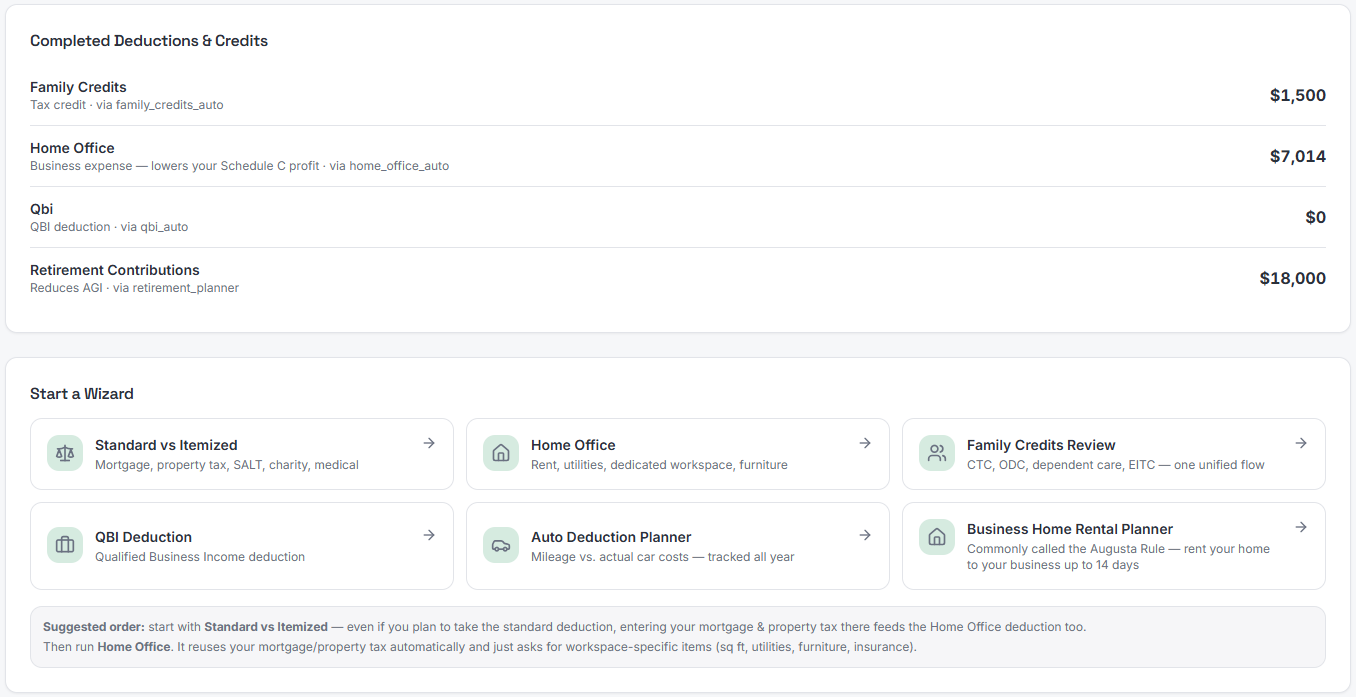Screen dimensions: 1356x697
Task: Open the Auto Deduction Planner wizard
Action: [x=678, y=546]
